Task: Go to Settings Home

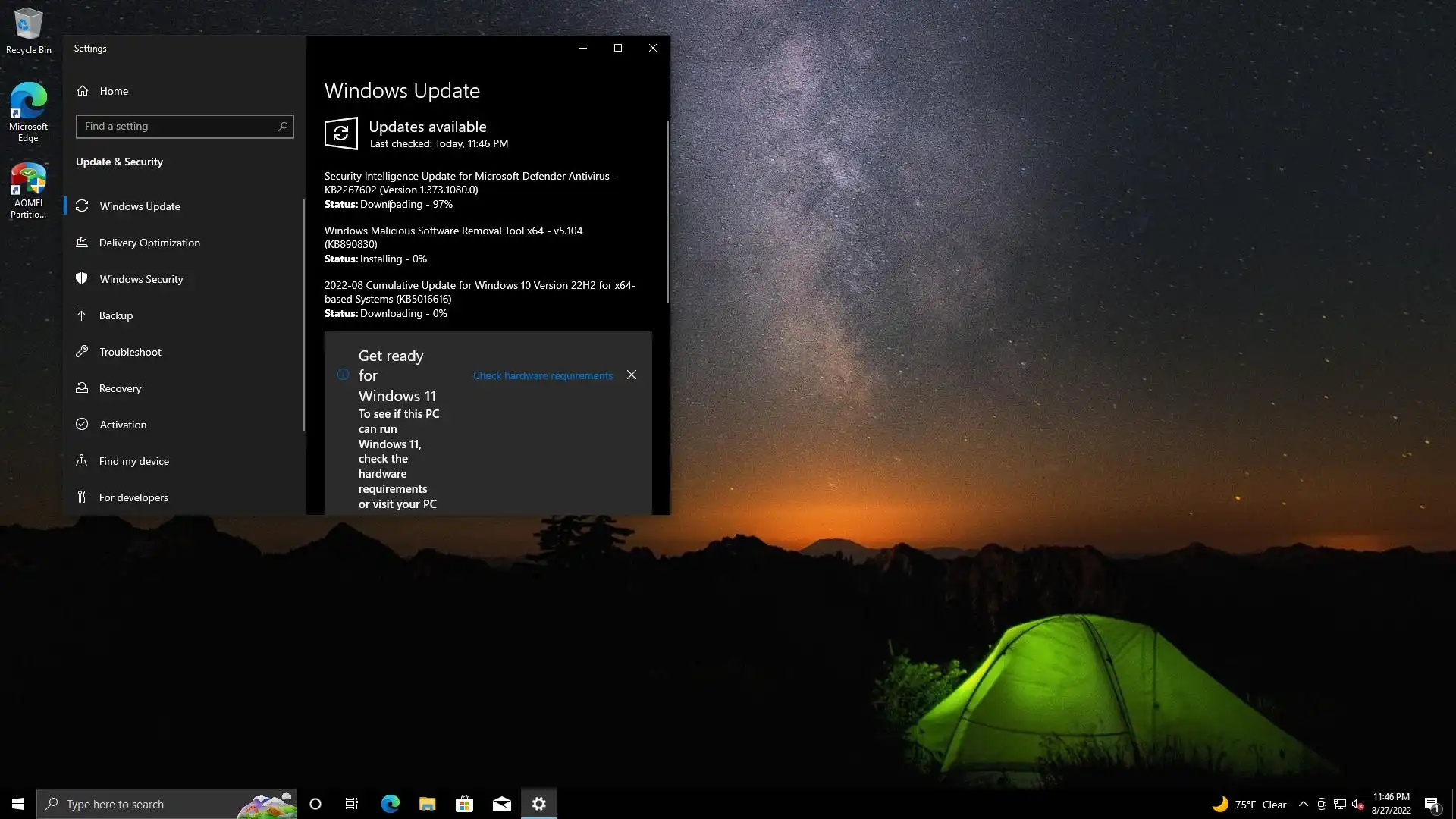Action: pyautogui.click(x=114, y=91)
